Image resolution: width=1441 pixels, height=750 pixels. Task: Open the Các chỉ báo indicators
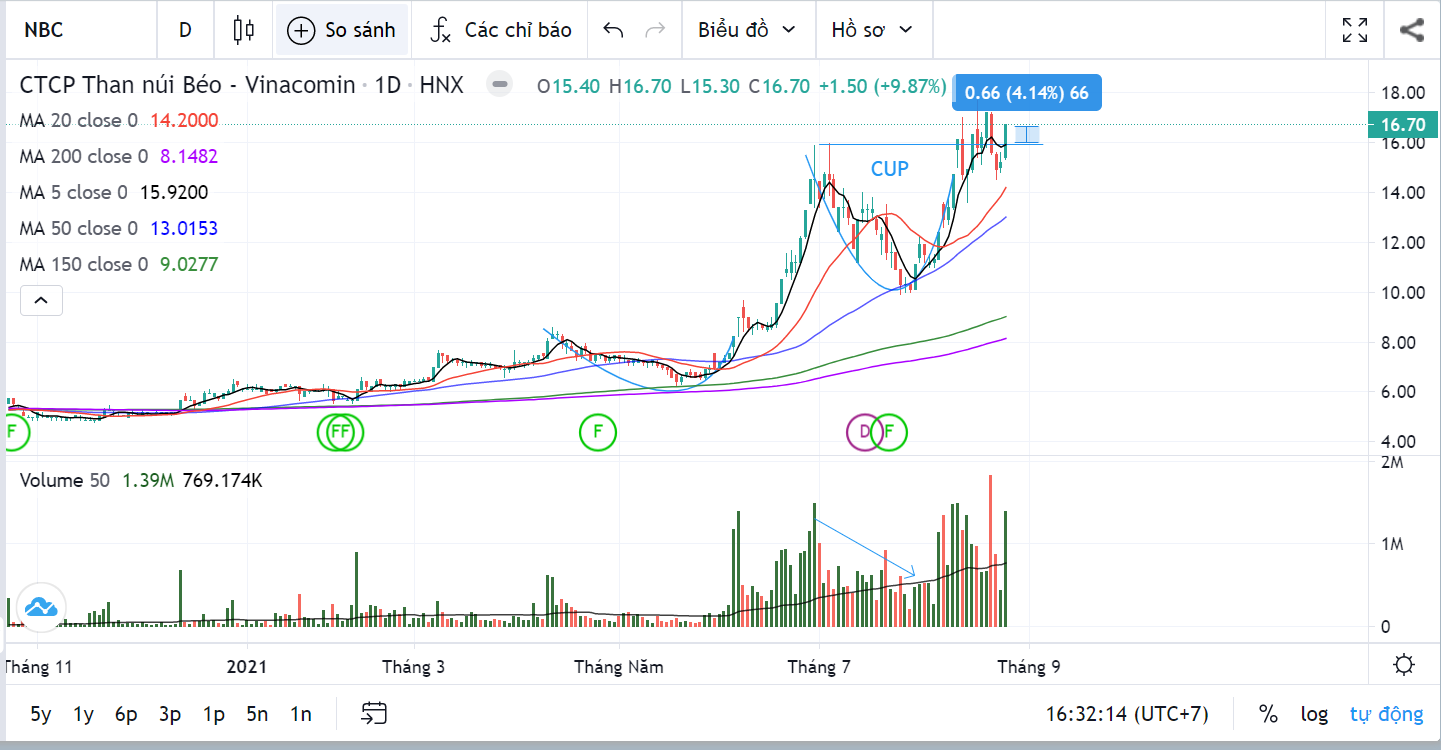pyautogui.click(x=501, y=30)
